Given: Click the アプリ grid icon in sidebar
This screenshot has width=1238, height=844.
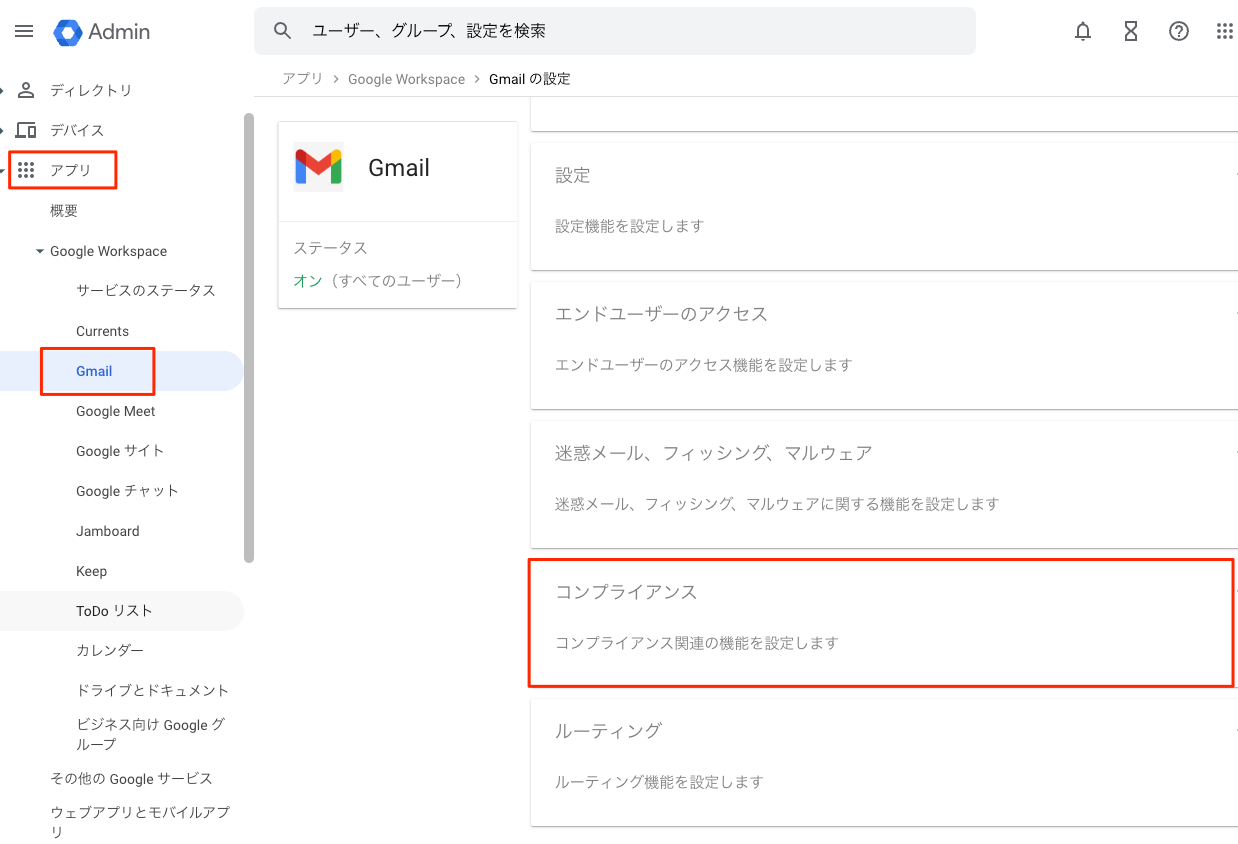Looking at the screenshot, I should click(x=27, y=170).
